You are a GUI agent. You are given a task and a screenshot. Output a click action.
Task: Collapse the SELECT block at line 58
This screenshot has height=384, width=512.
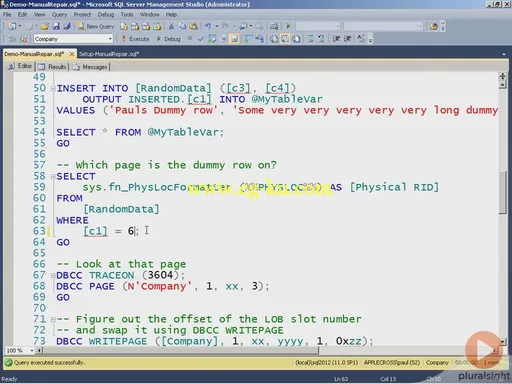click(x=53, y=177)
